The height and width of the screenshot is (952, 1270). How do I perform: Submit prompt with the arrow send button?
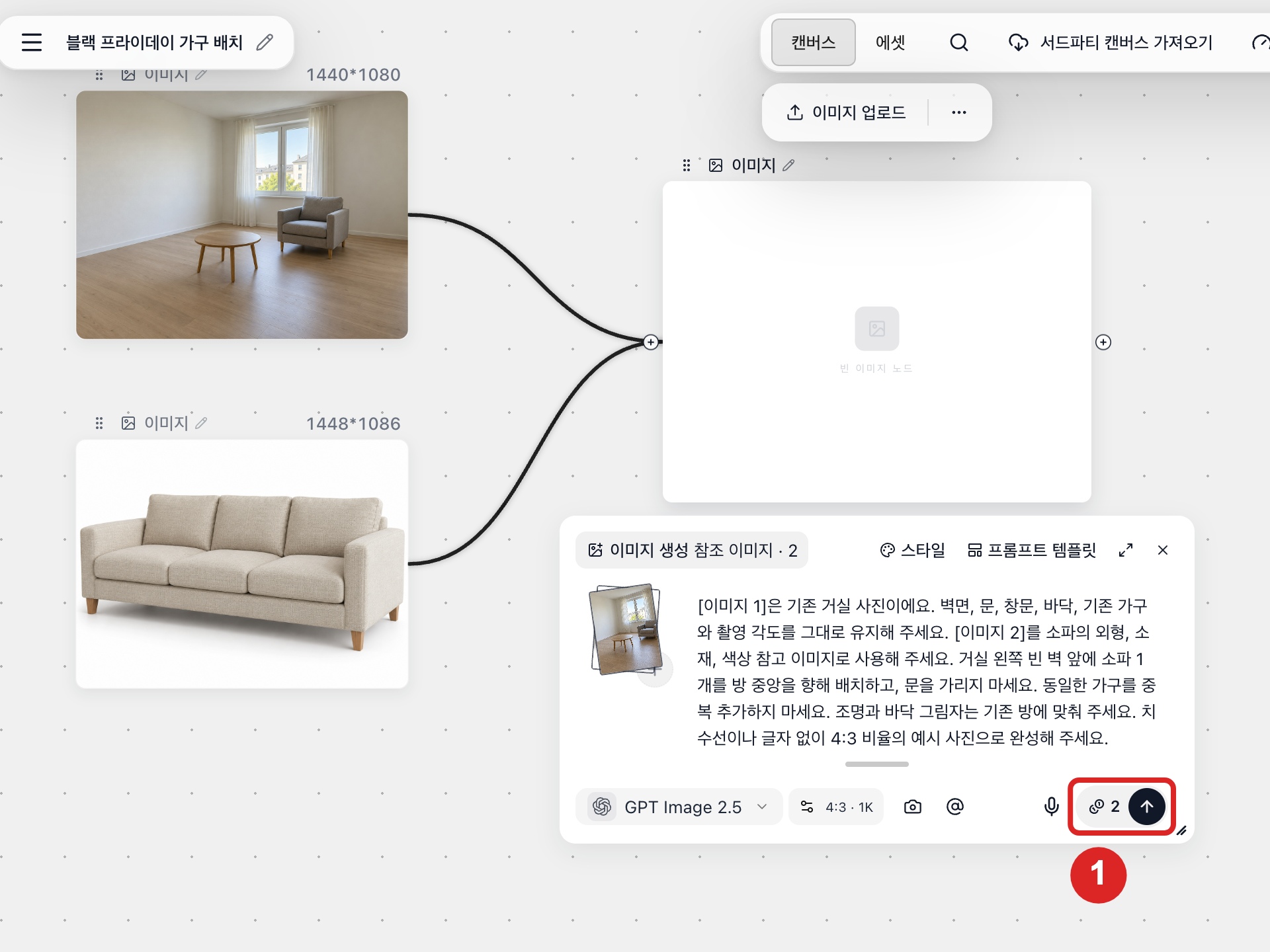point(1147,807)
